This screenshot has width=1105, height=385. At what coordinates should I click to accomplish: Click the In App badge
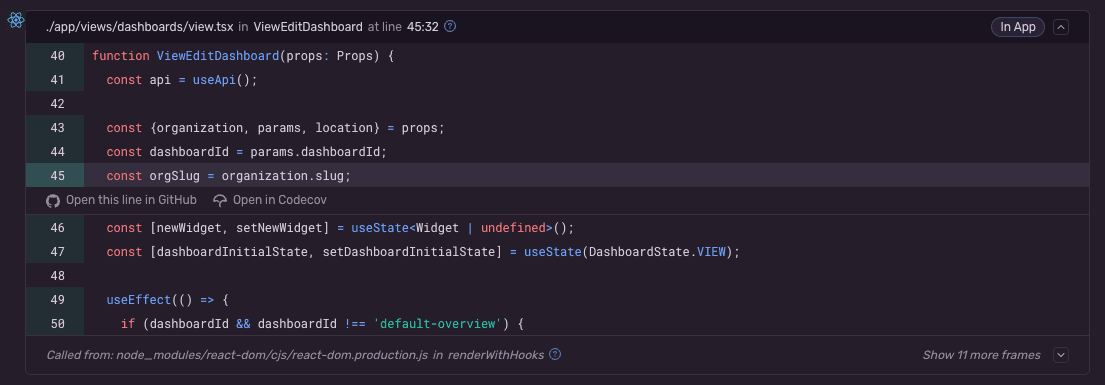pyautogui.click(x=1018, y=27)
